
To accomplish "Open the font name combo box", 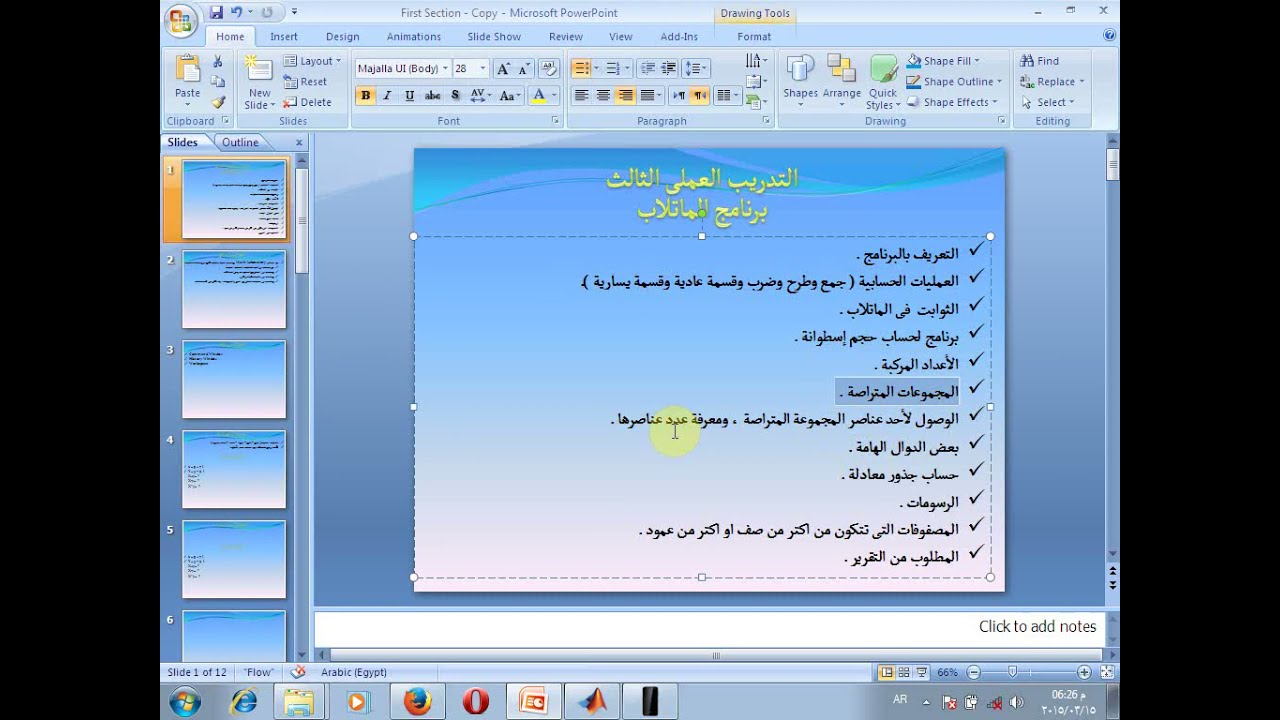I will [402, 68].
